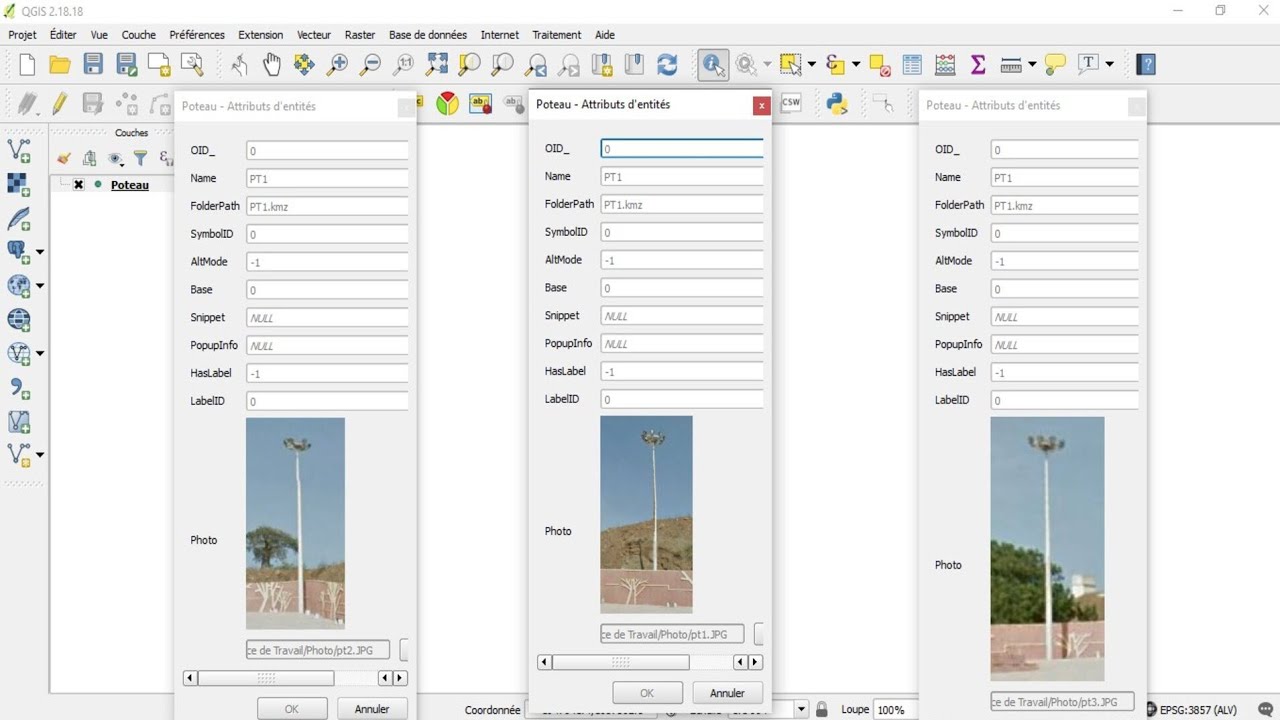1280x720 pixels.
Task: Open the scale dropdown in the status bar
Action: click(801, 710)
